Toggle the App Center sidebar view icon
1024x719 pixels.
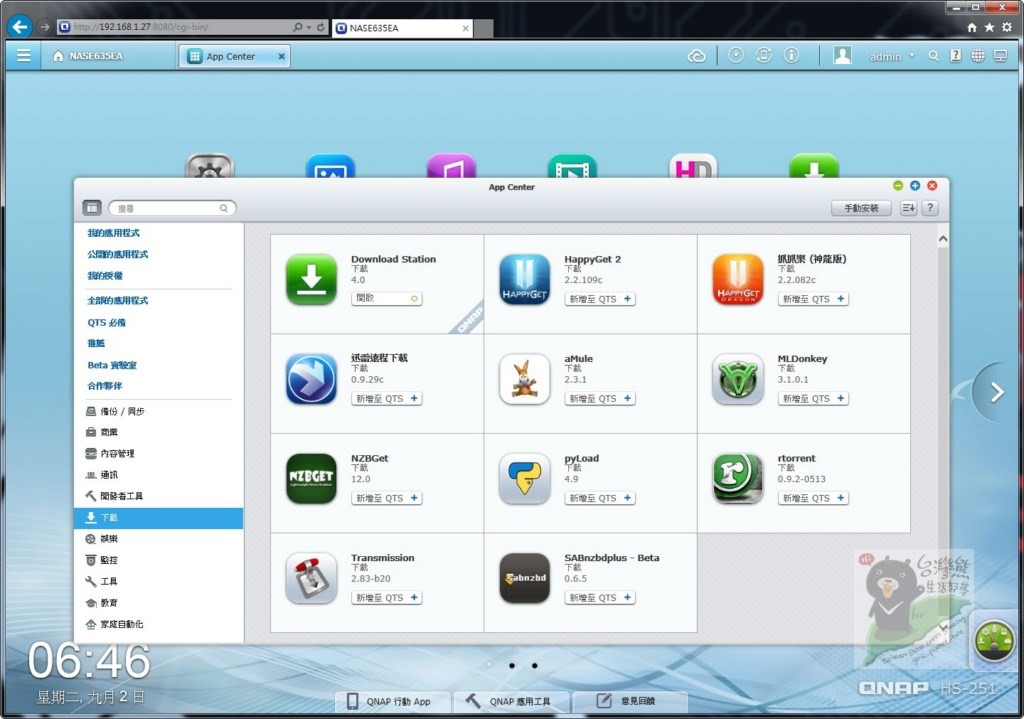pyautogui.click(x=91, y=208)
